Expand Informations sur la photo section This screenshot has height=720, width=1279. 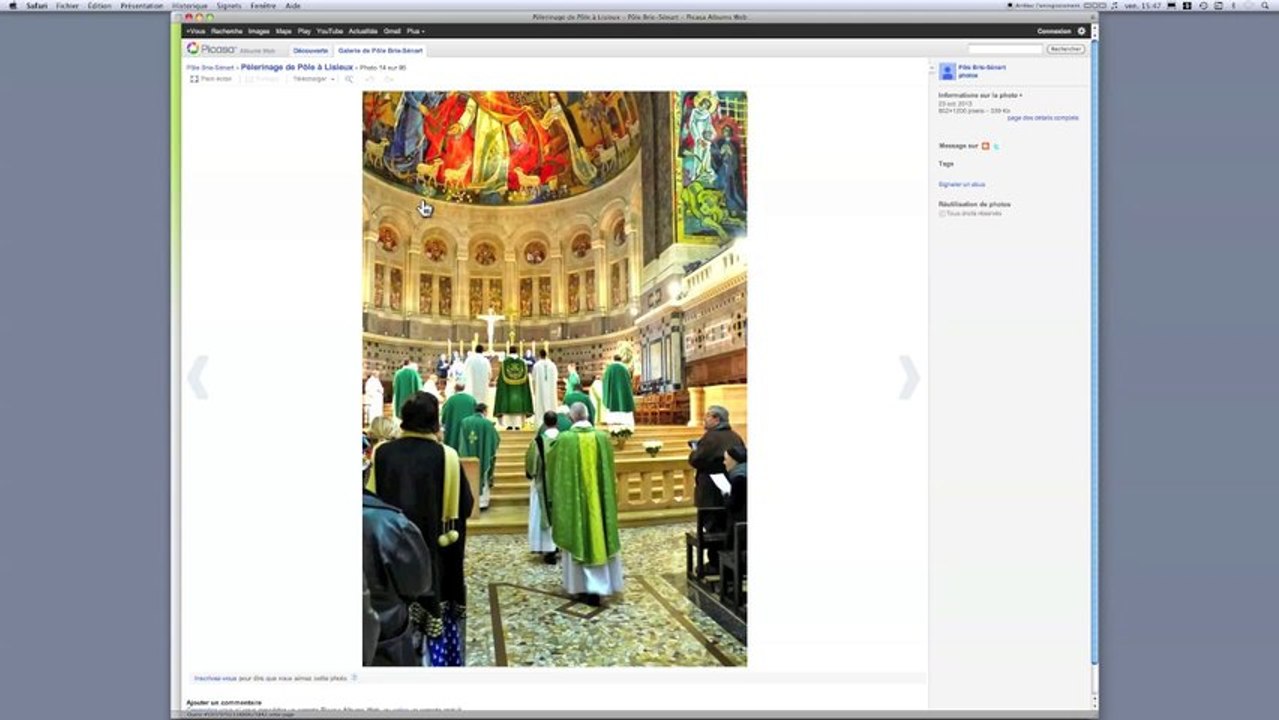[980, 95]
